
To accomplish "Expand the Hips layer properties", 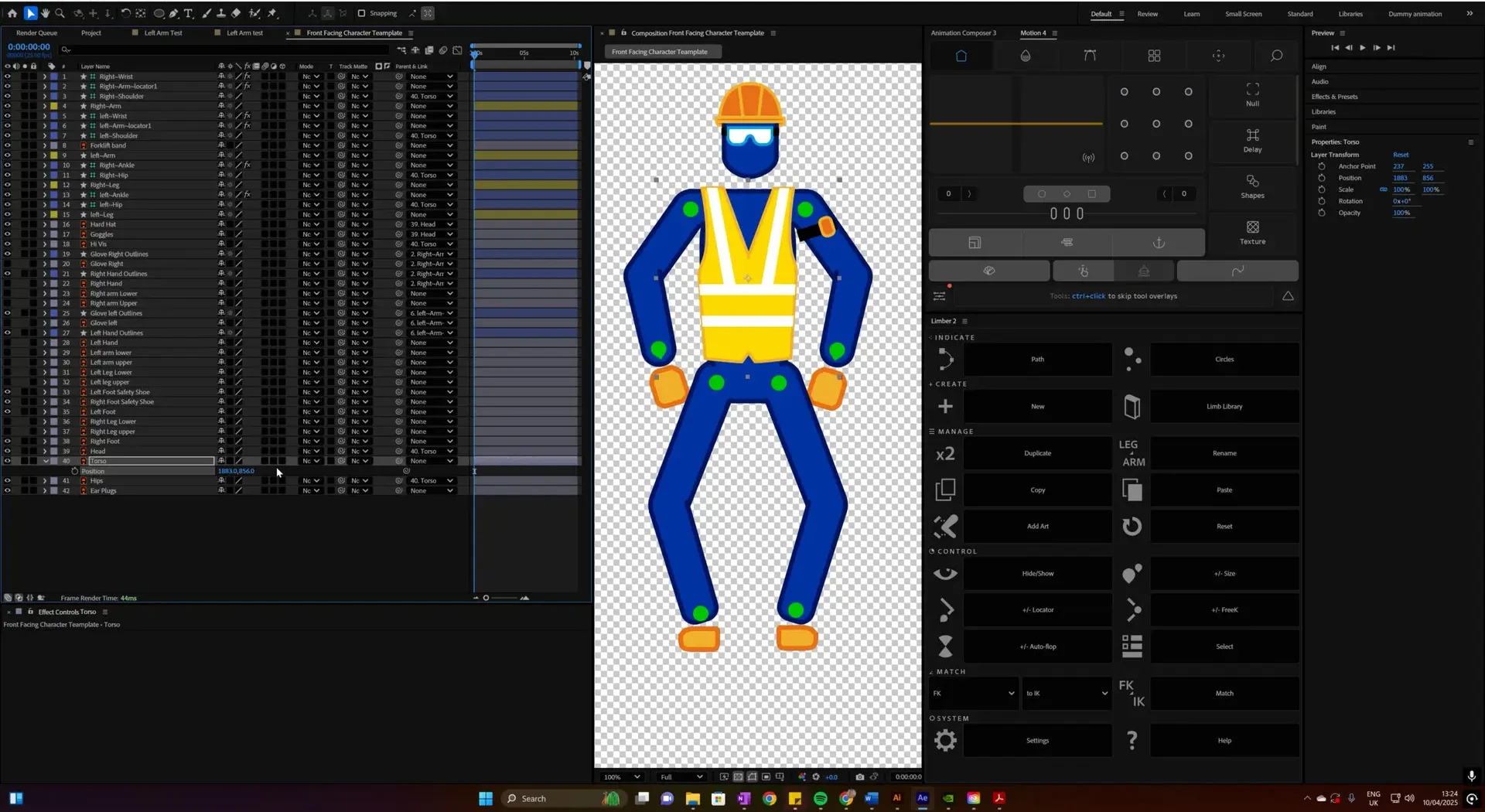I will pyautogui.click(x=45, y=481).
